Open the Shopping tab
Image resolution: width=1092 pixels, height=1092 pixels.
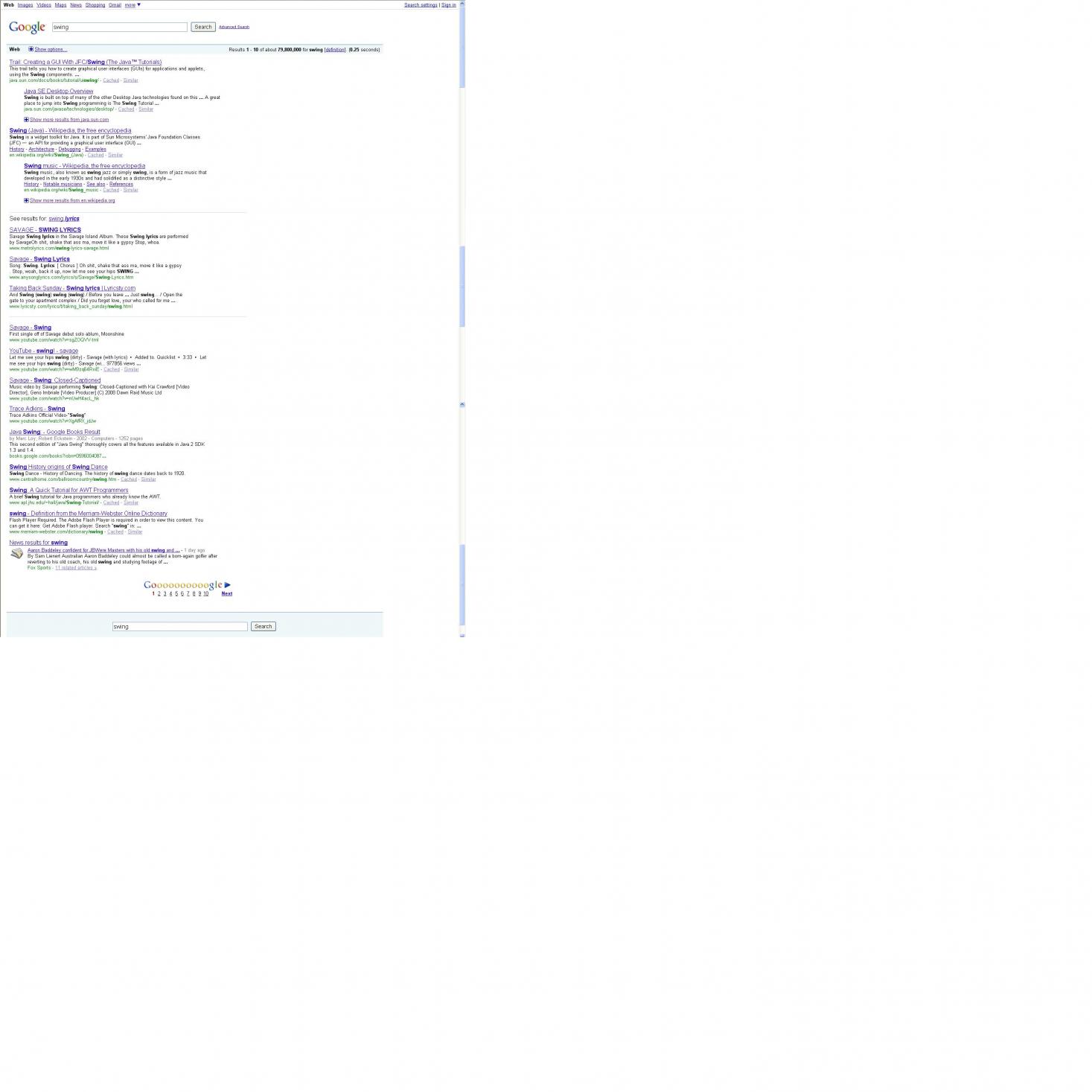95,5
